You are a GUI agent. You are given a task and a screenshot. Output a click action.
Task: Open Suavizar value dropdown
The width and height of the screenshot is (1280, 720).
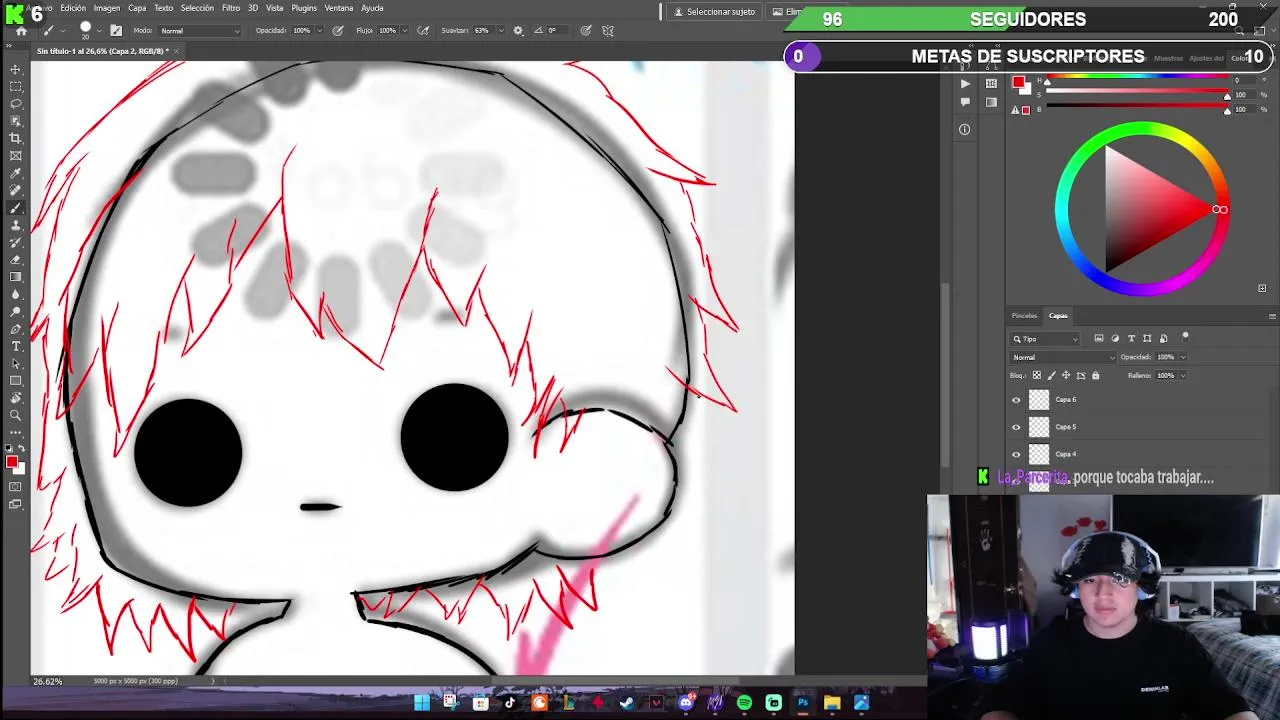click(x=501, y=31)
